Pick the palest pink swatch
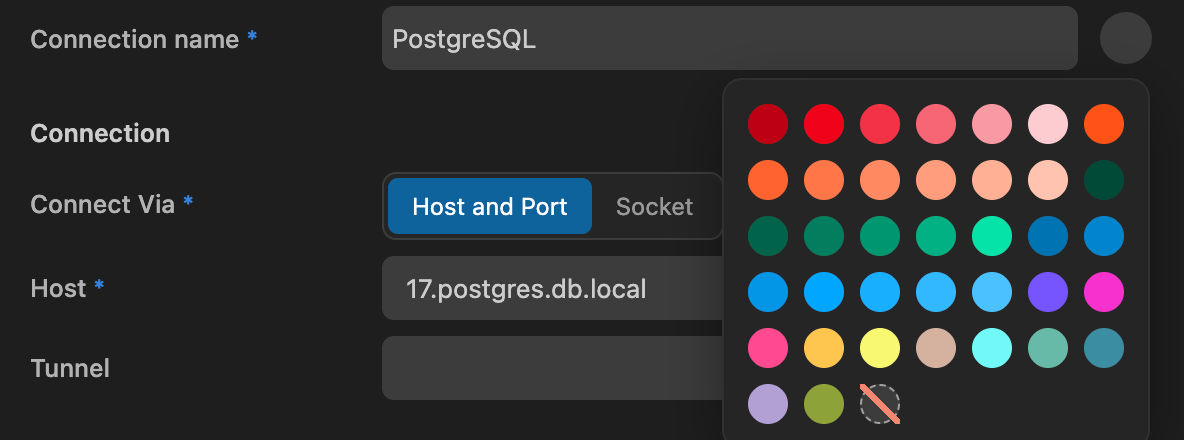This screenshot has width=1184, height=440. click(1048, 124)
